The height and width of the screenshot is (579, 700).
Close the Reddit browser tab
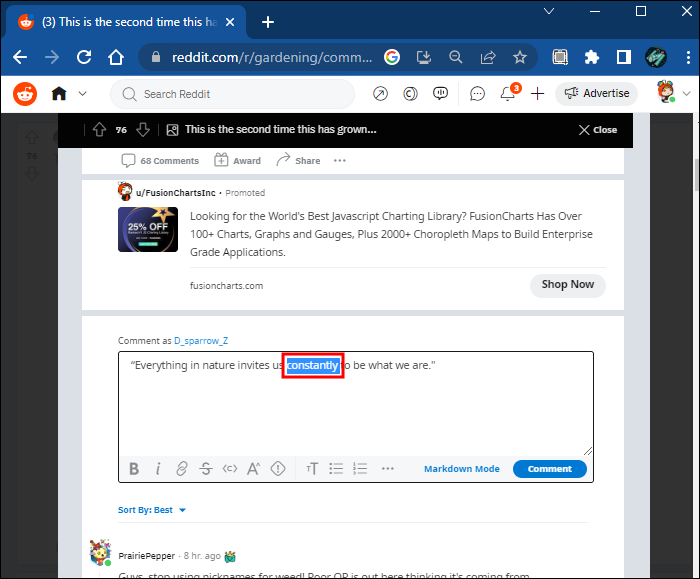click(230, 22)
